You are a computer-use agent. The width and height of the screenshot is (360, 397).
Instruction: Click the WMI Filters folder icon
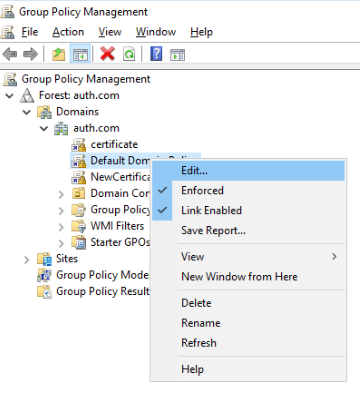tap(79, 226)
